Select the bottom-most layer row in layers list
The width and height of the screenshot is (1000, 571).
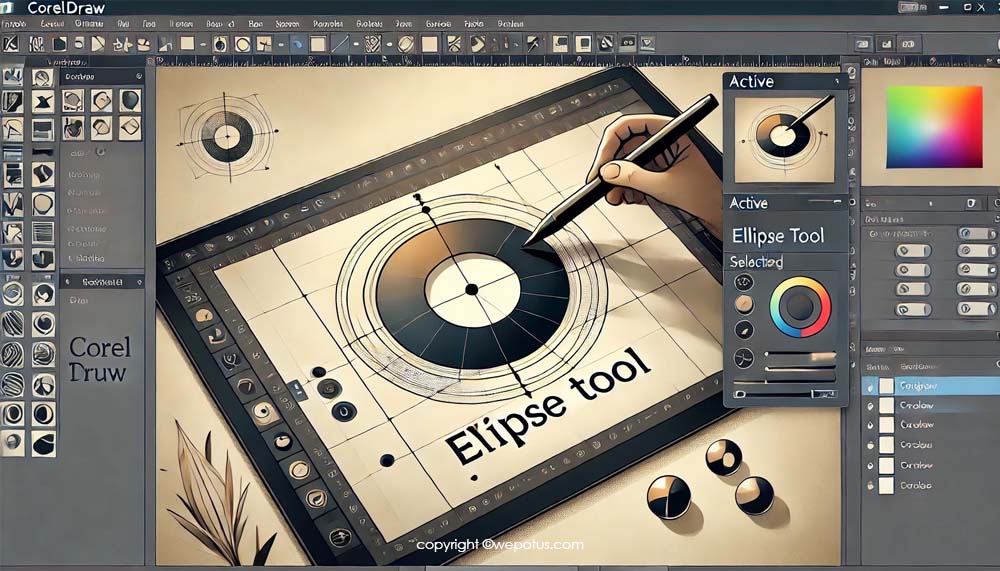[930, 485]
